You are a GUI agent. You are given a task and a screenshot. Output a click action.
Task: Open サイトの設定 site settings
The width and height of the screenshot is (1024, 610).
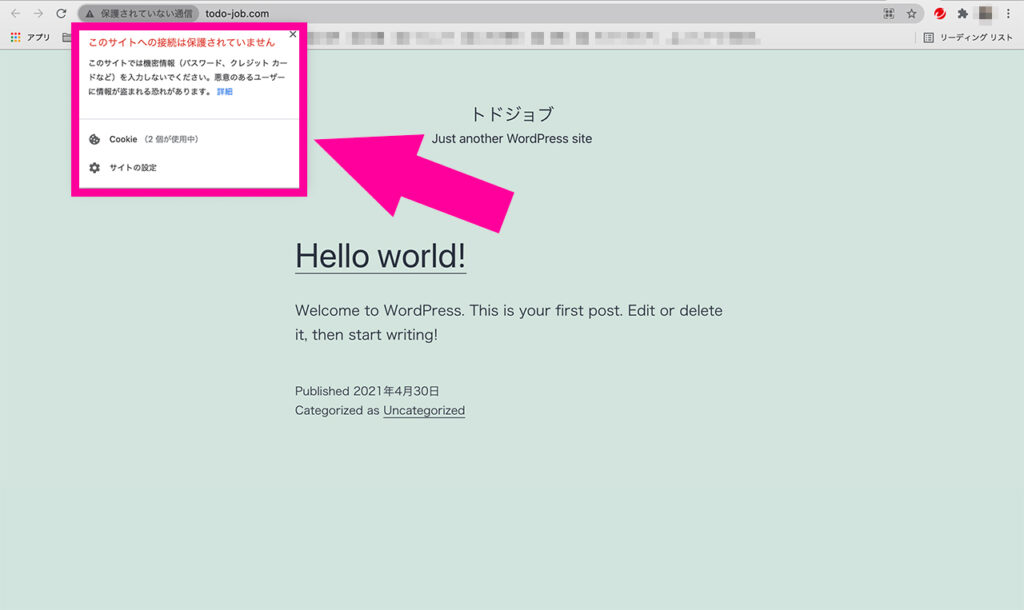189,167
